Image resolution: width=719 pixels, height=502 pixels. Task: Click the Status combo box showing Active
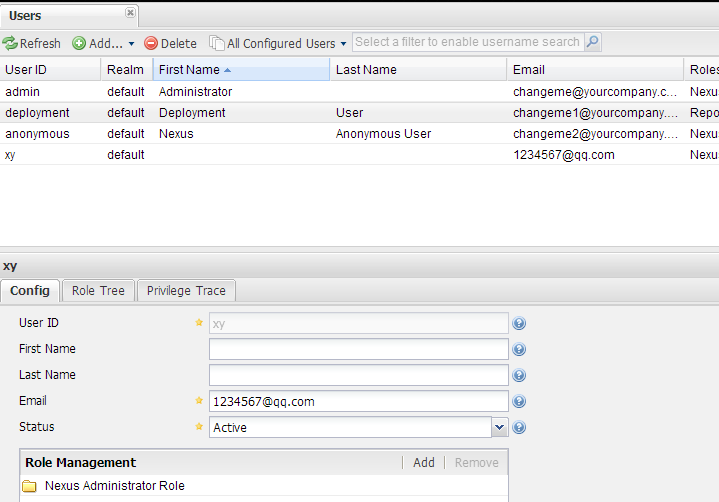pos(350,427)
